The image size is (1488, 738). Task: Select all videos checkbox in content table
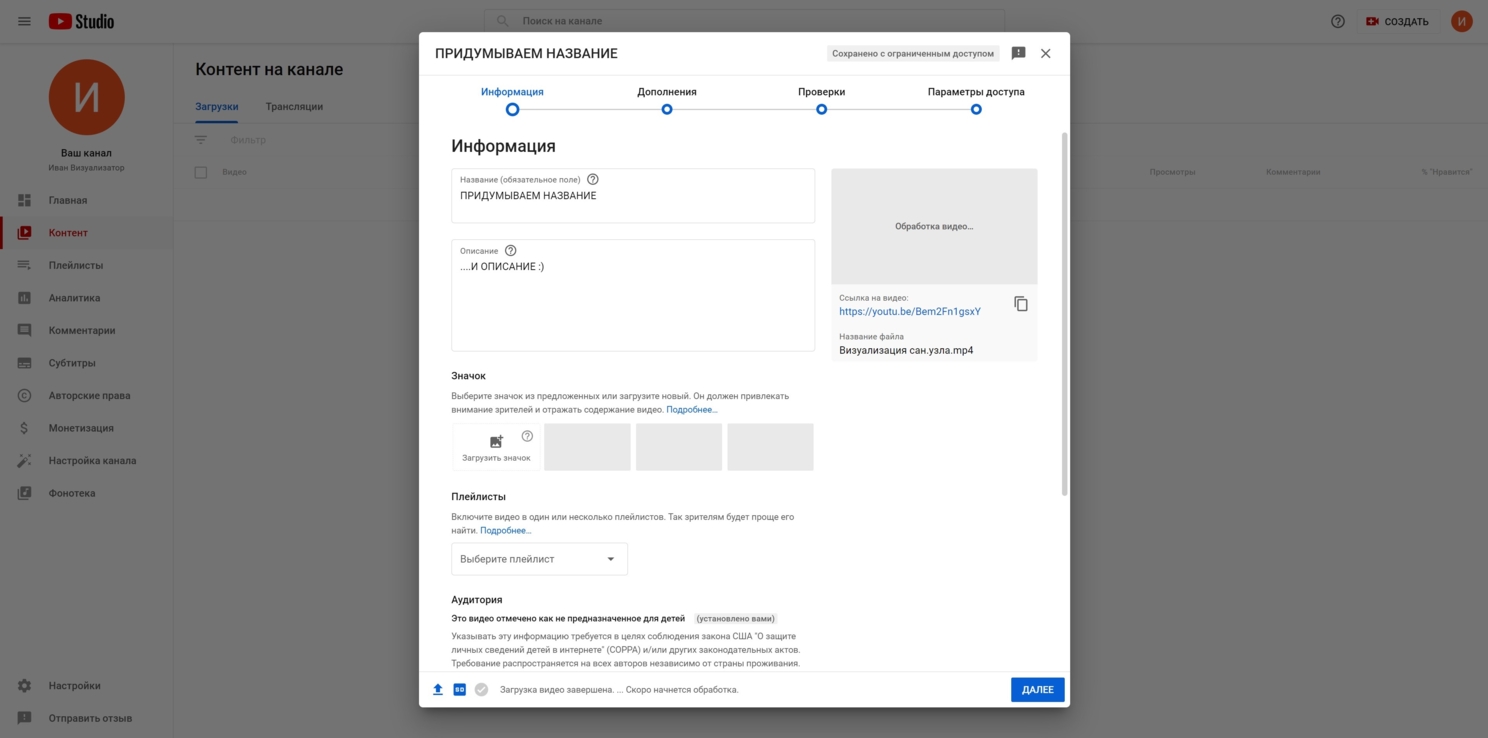tap(201, 172)
